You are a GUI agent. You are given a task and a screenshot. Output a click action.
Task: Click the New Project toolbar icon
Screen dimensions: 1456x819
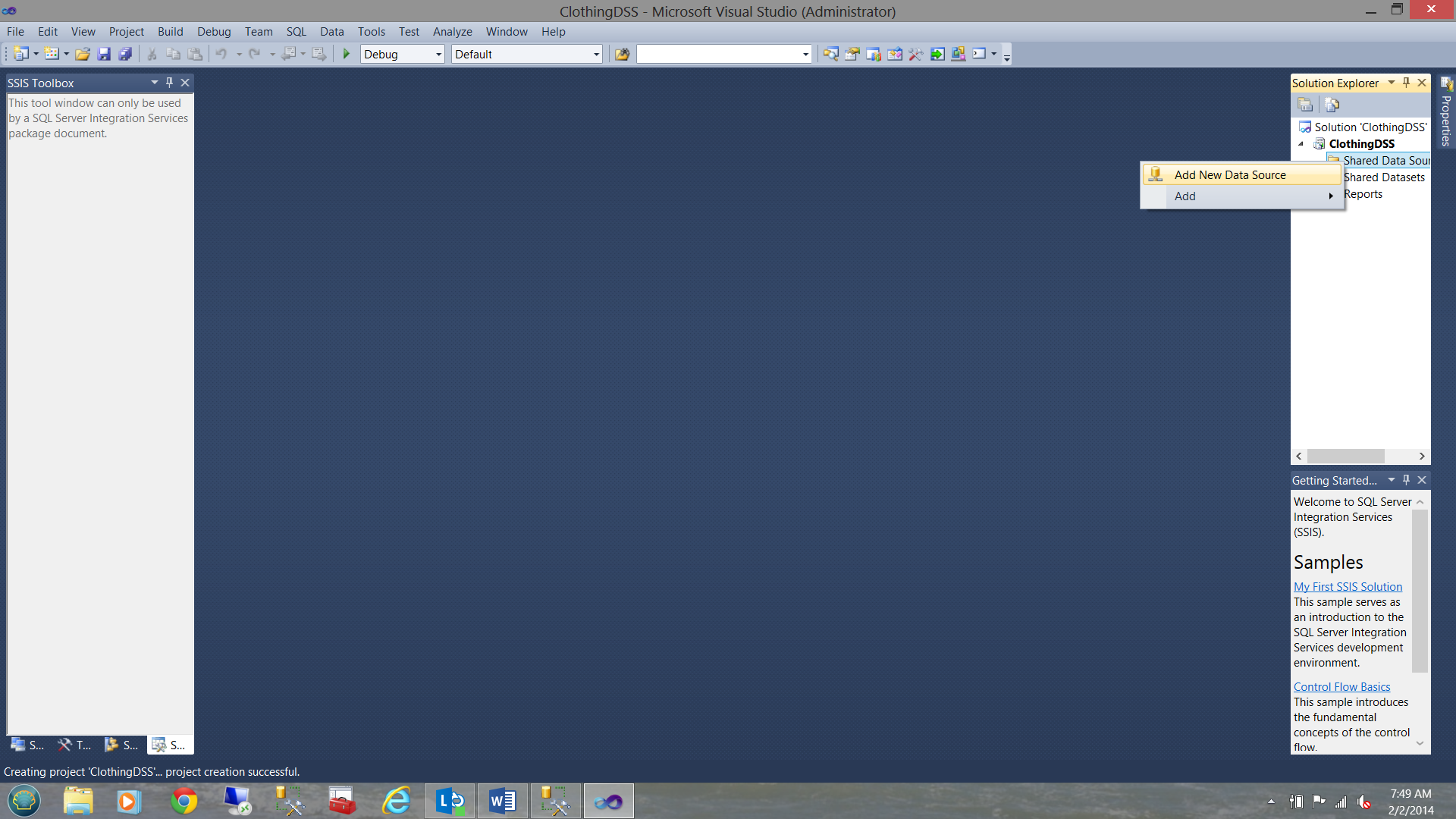[x=20, y=54]
